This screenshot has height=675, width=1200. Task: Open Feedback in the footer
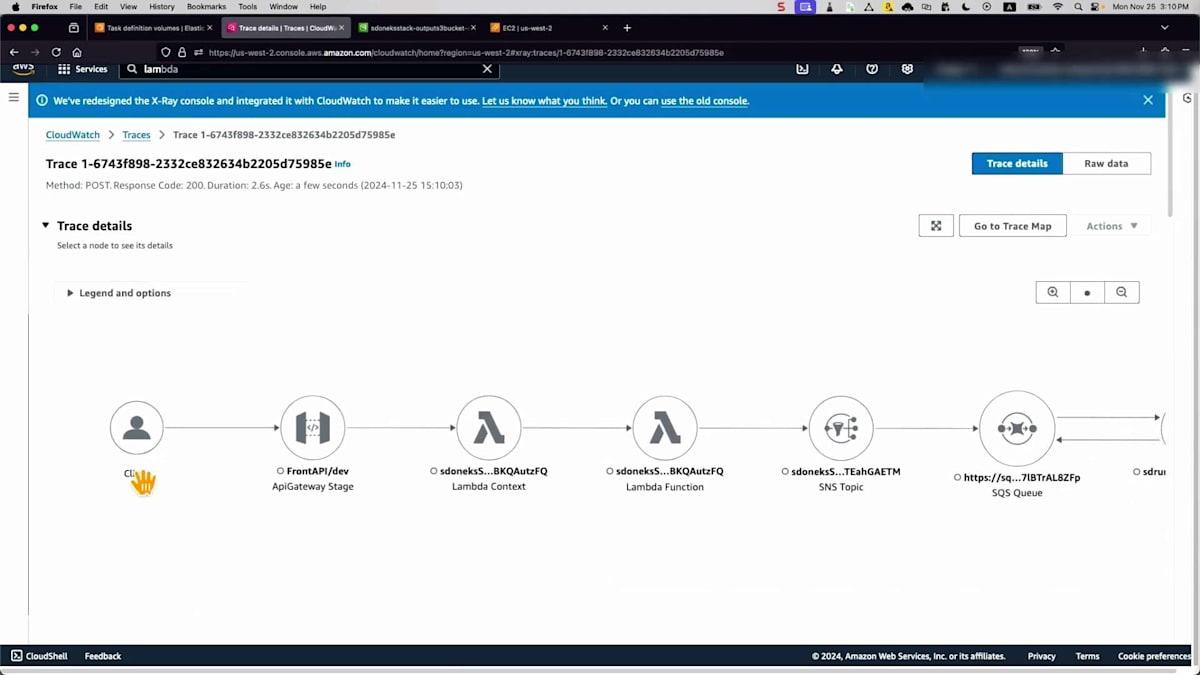(103, 656)
